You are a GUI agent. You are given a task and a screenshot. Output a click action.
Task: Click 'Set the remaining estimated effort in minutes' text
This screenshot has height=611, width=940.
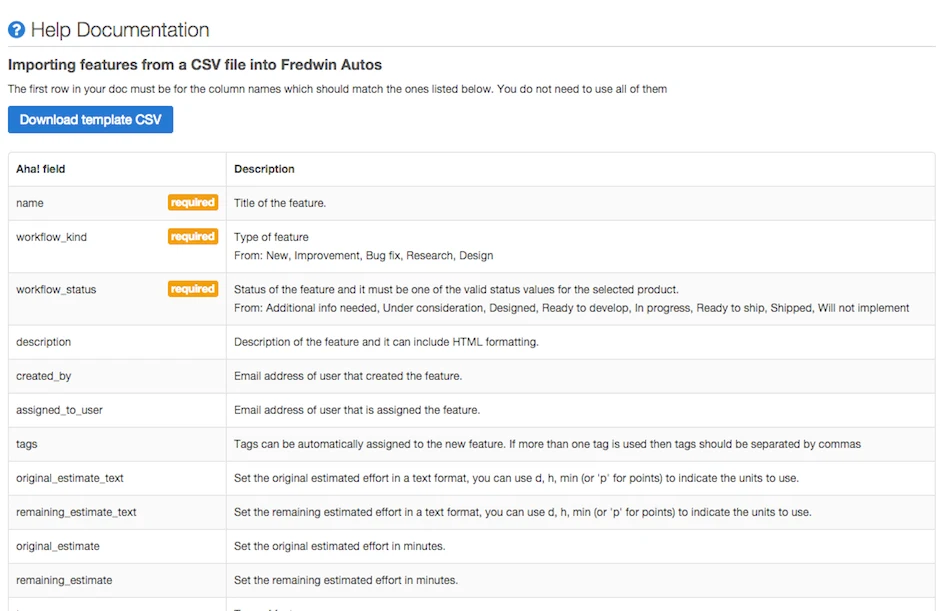[x=346, y=580]
